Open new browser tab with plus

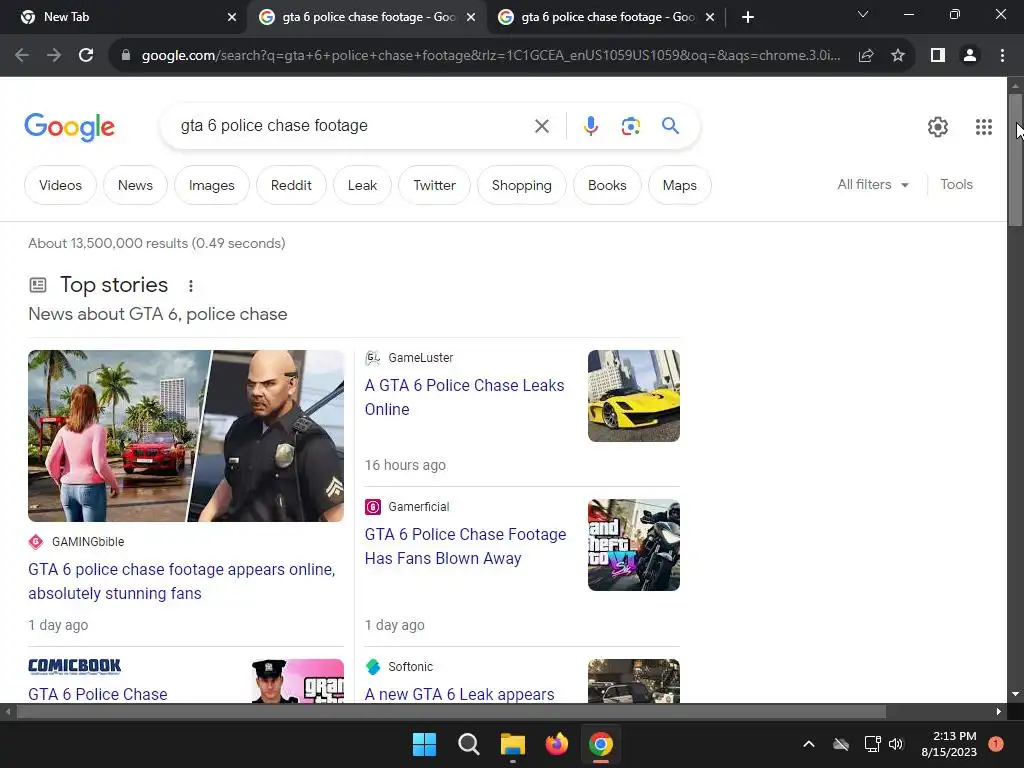[748, 17]
